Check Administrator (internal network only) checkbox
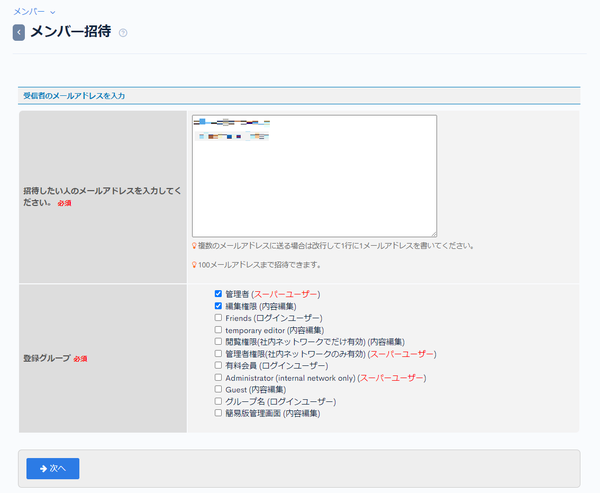Image resolution: width=600 pixels, height=493 pixels. pyautogui.click(x=218, y=377)
